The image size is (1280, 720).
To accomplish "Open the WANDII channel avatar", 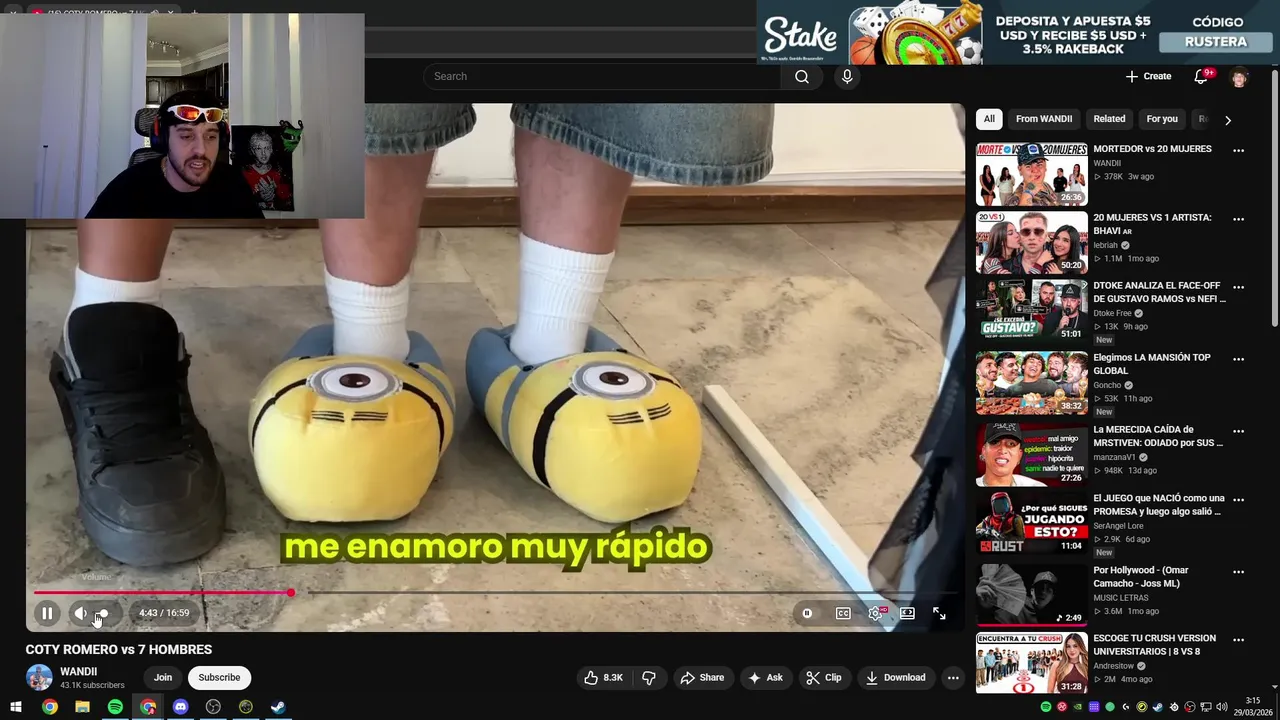I will (x=39, y=677).
